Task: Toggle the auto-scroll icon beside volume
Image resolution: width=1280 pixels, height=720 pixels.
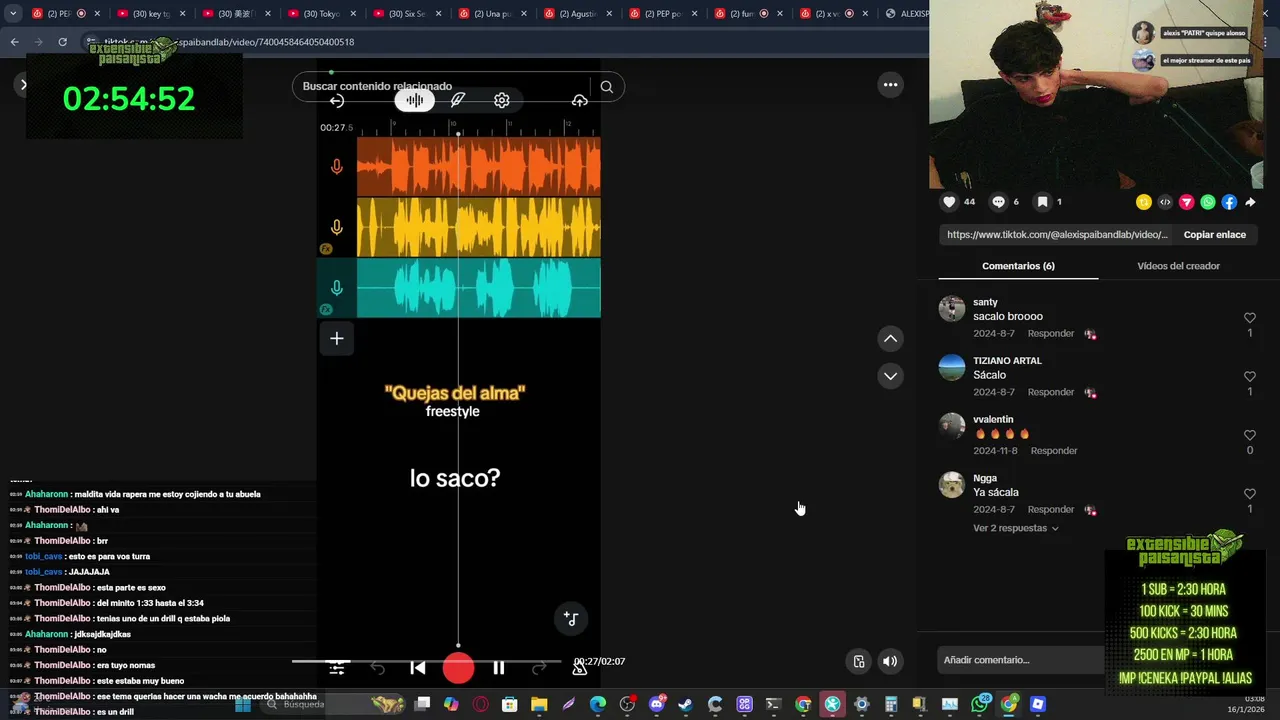Action: (x=858, y=661)
